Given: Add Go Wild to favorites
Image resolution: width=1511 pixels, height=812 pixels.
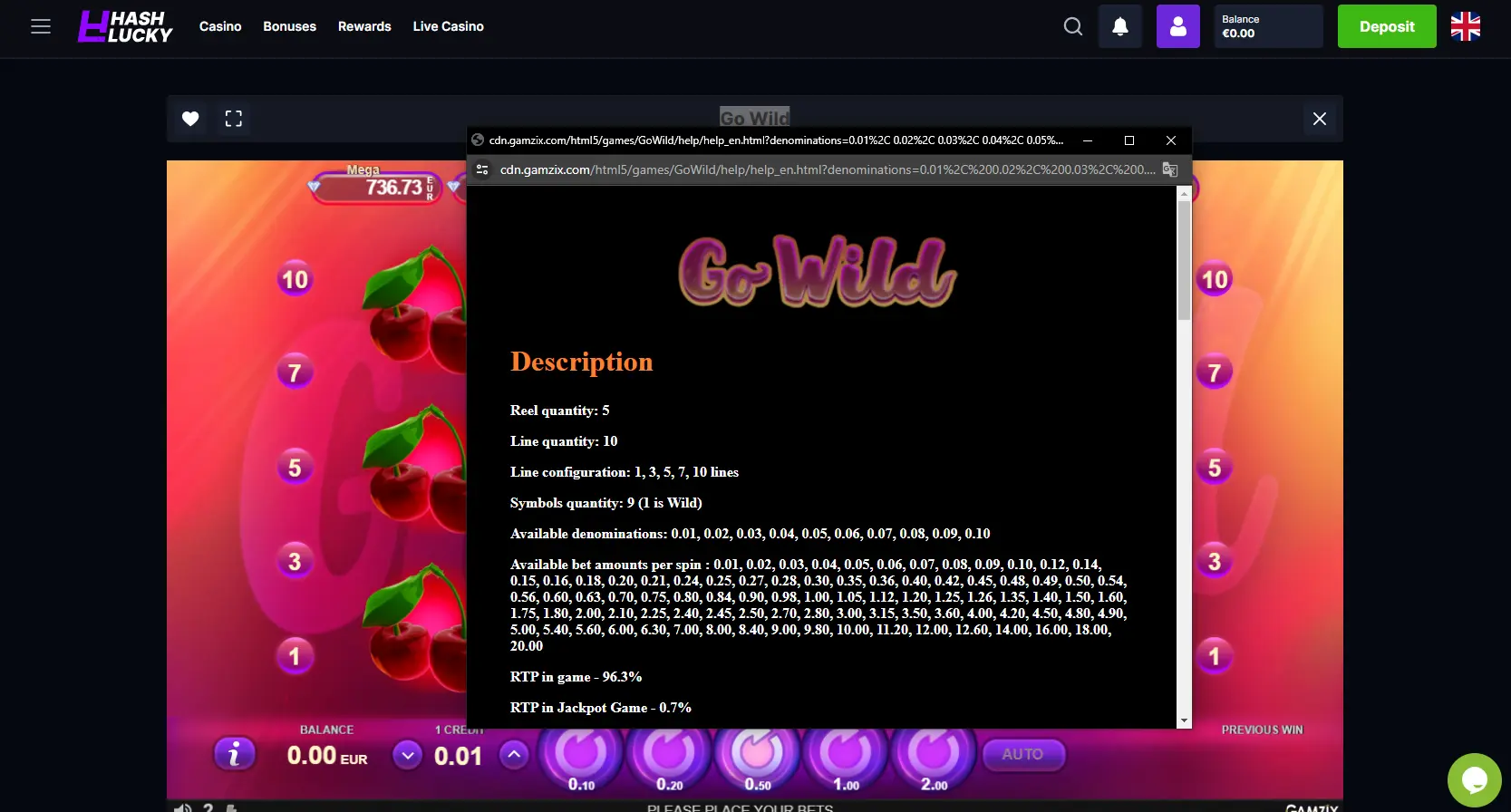Looking at the screenshot, I should (x=190, y=119).
